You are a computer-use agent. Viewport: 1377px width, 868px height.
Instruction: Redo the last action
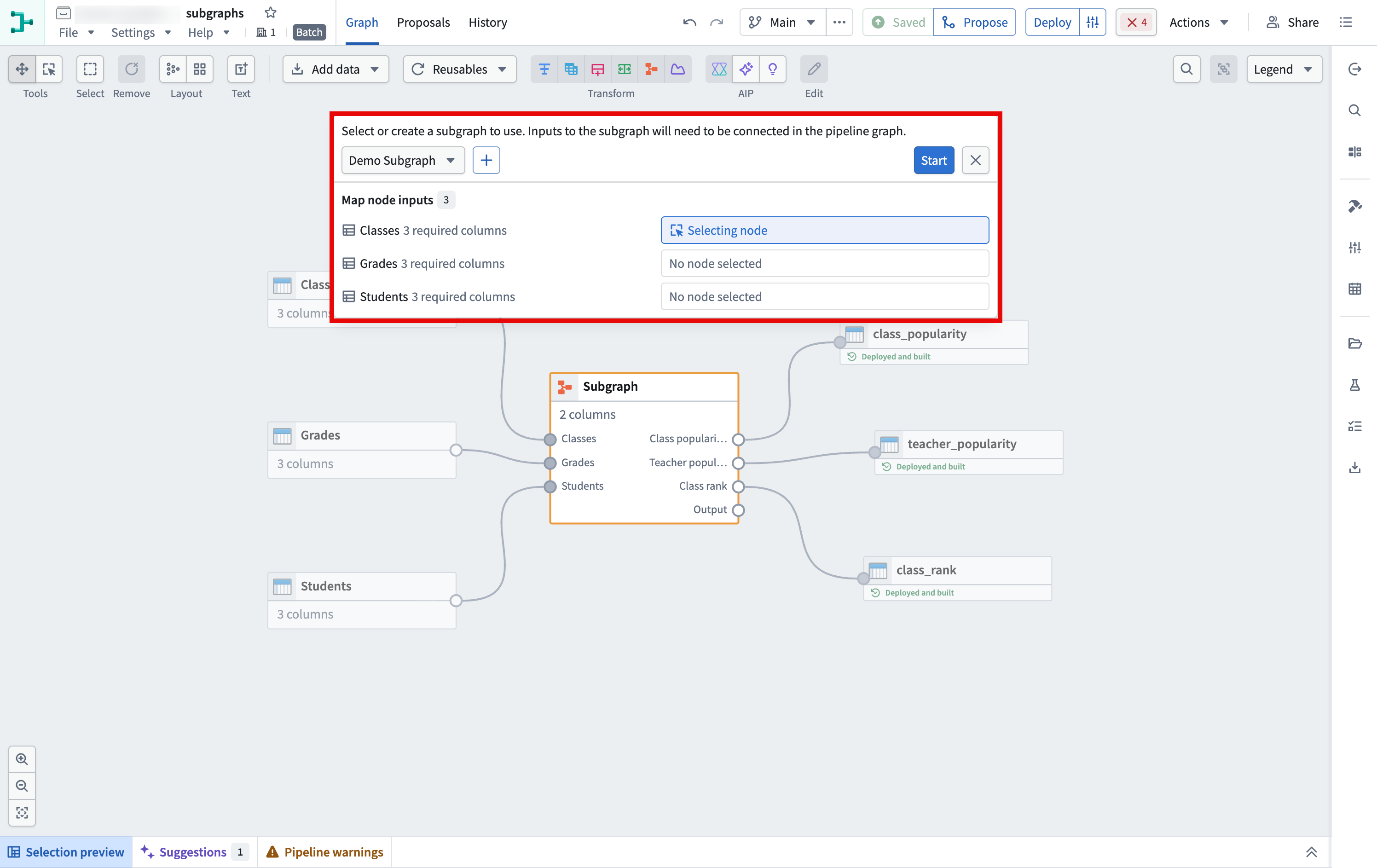[x=717, y=22]
